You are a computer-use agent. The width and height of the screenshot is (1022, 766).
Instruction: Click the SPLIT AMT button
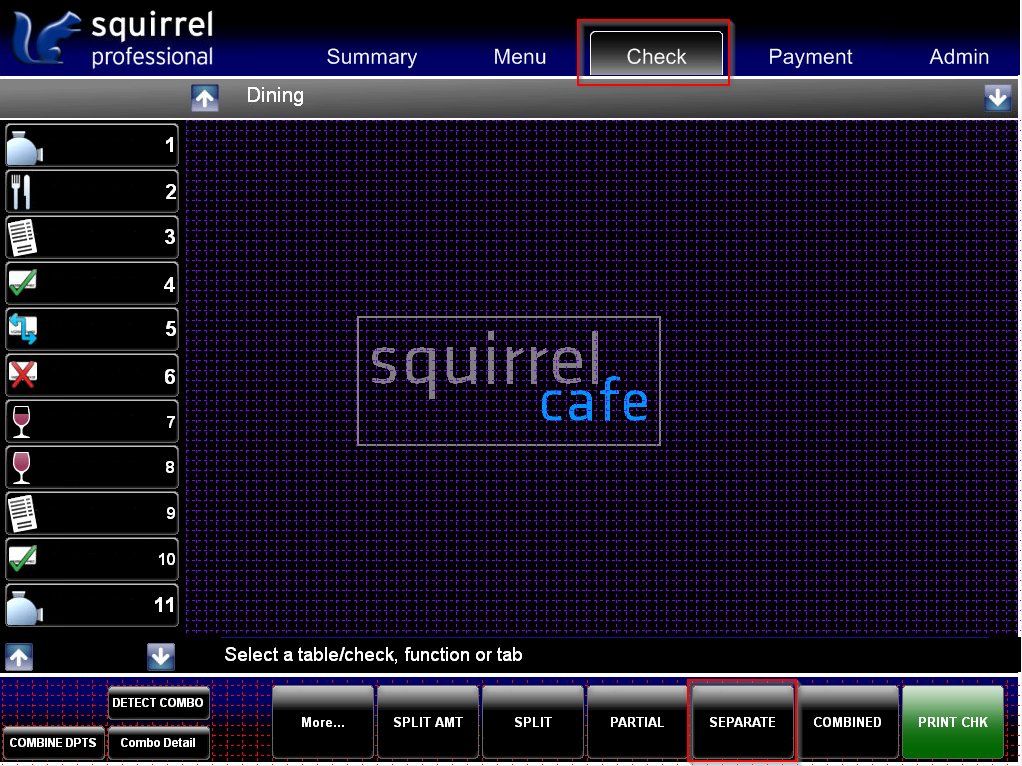tap(428, 722)
